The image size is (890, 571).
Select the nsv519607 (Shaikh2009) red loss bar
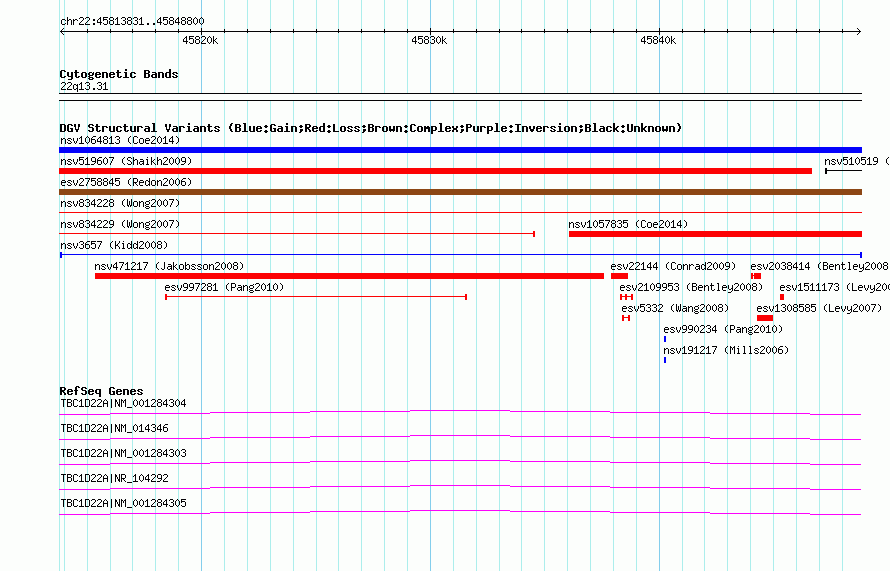pyautogui.click(x=435, y=171)
